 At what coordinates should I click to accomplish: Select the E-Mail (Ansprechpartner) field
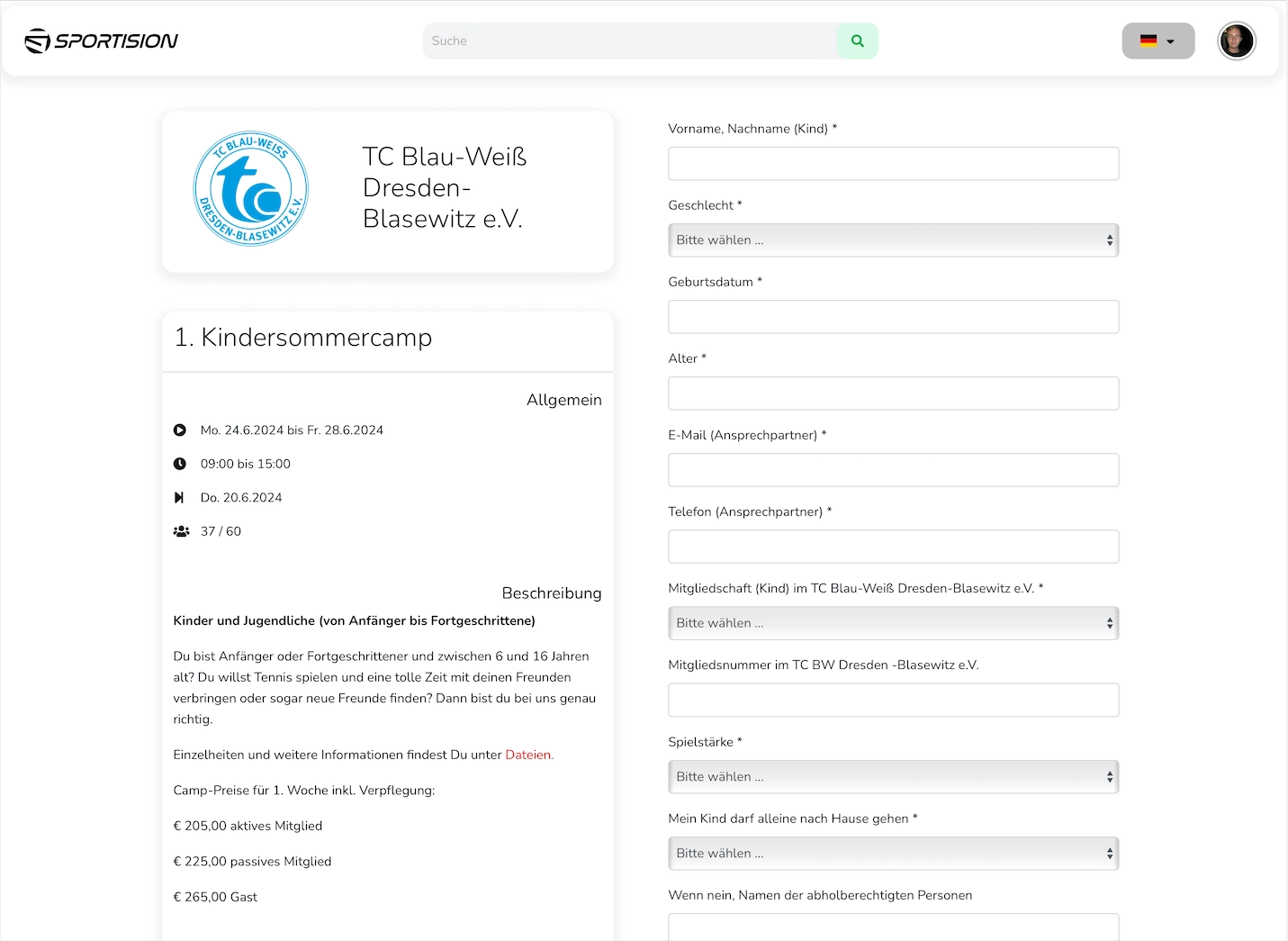coord(893,470)
